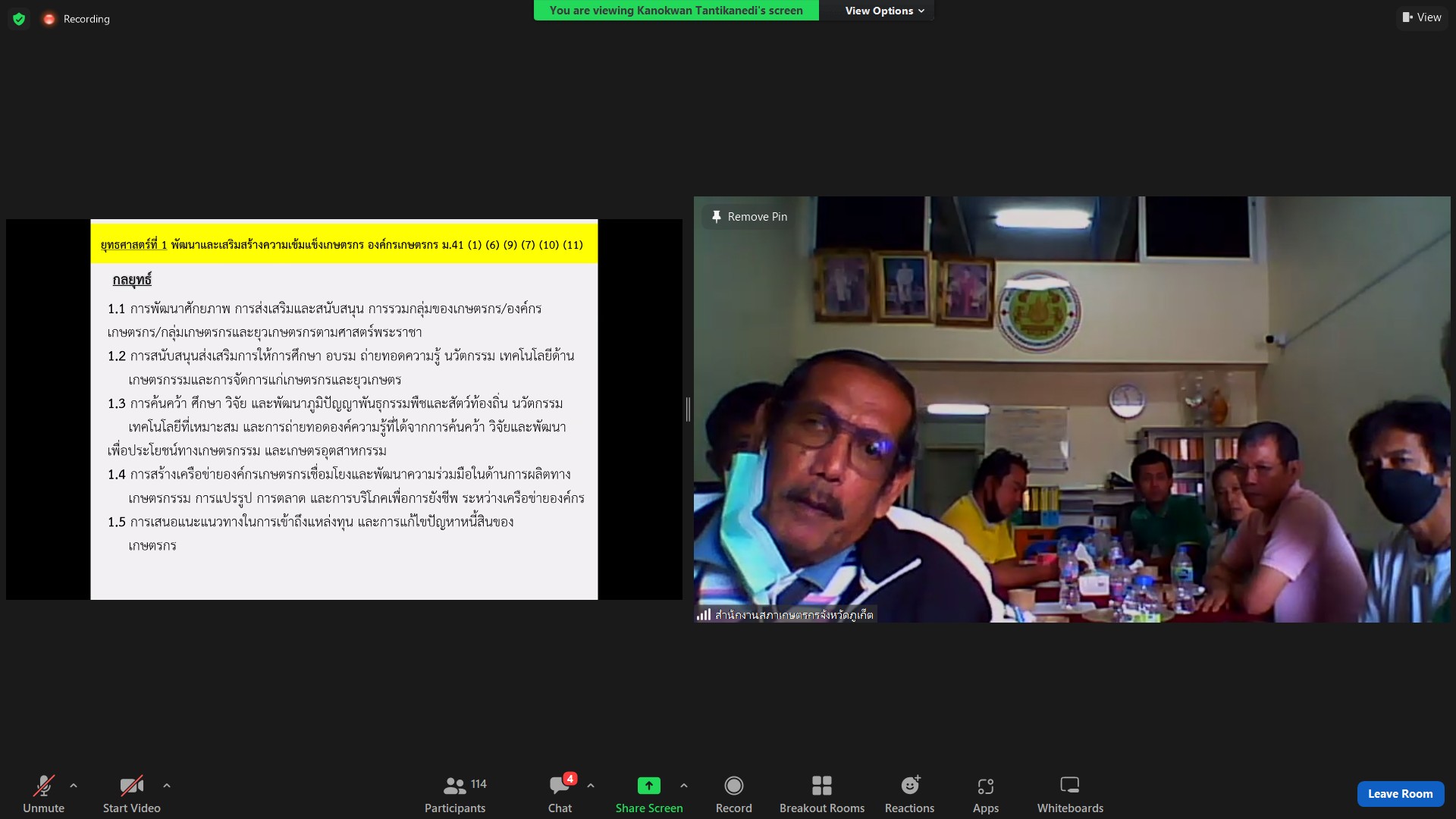Screen dimensions: 1456x819
Task: Click the green encryption shield icon
Action: (x=19, y=19)
